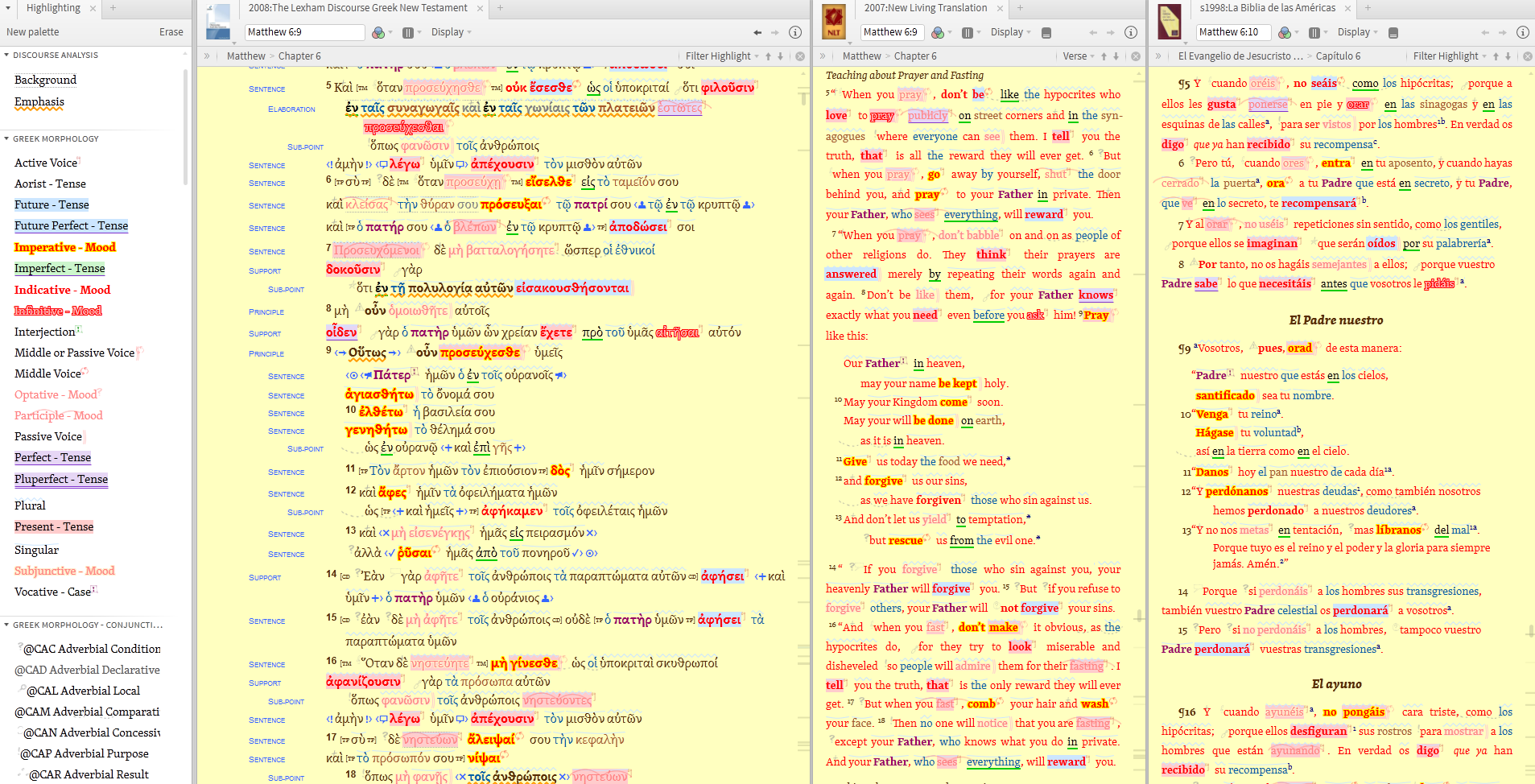Collapse Greek Morphology - Conjunctions palette section
This screenshot has width=1535, height=784.
[6, 625]
